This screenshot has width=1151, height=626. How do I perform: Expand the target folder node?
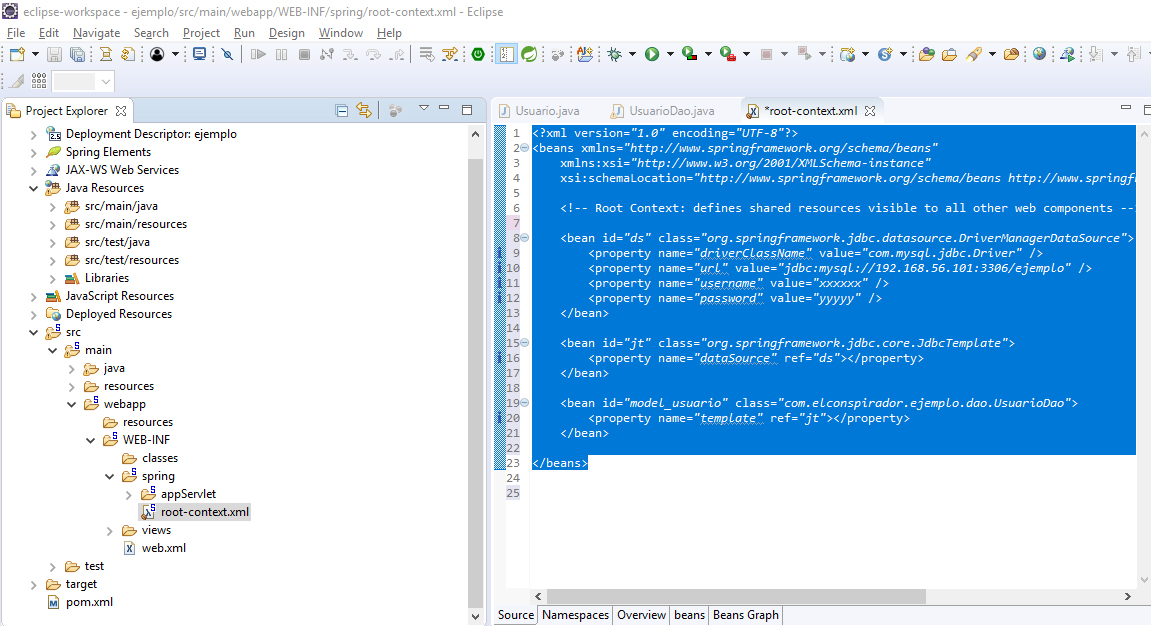point(33,585)
